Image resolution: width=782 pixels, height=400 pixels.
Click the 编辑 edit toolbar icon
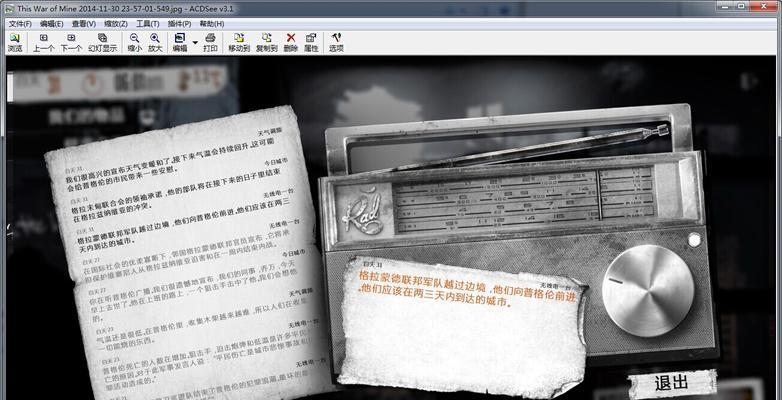point(180,43)
